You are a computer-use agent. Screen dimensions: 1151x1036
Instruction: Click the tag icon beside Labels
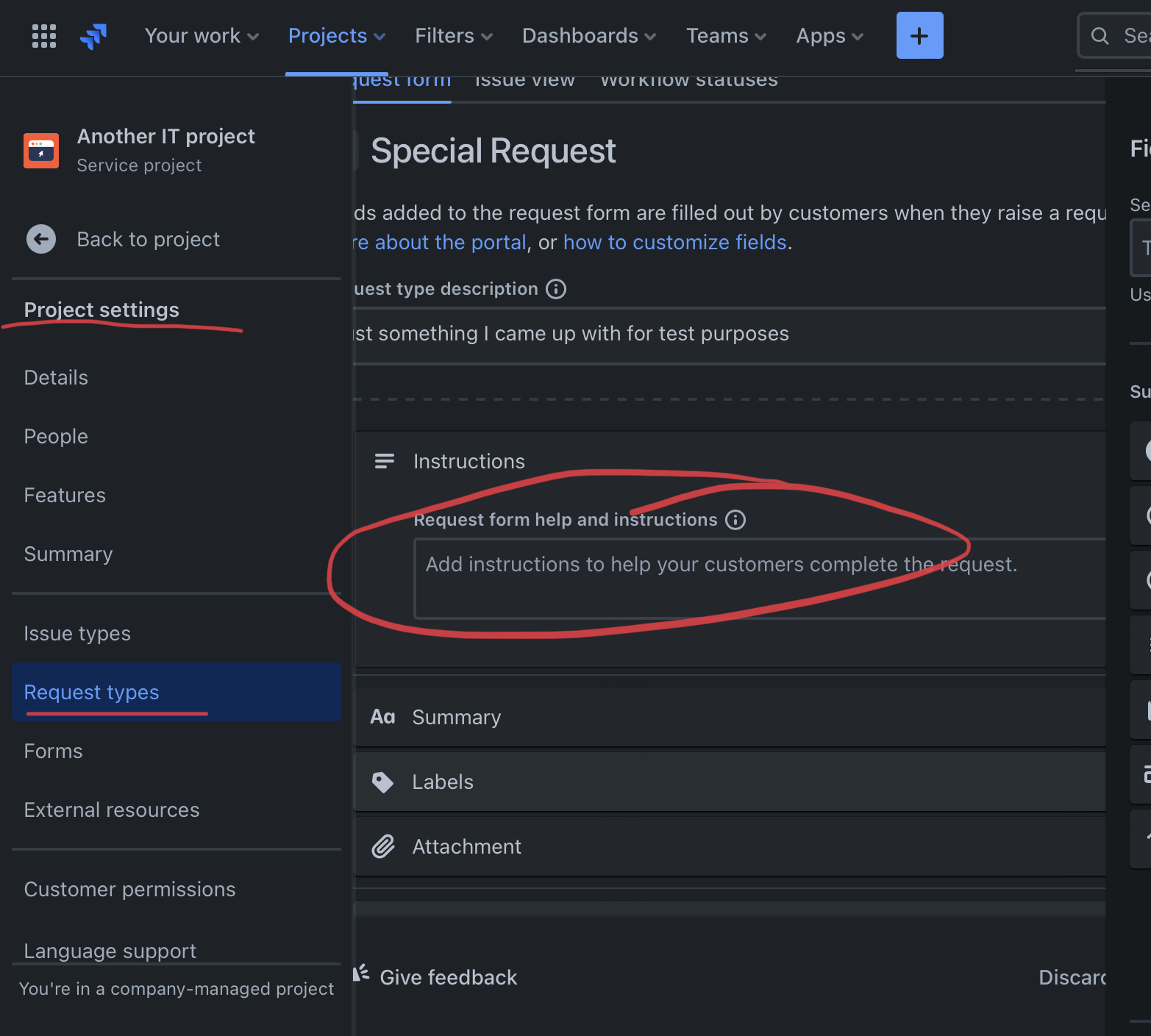[x=383, y=782]
